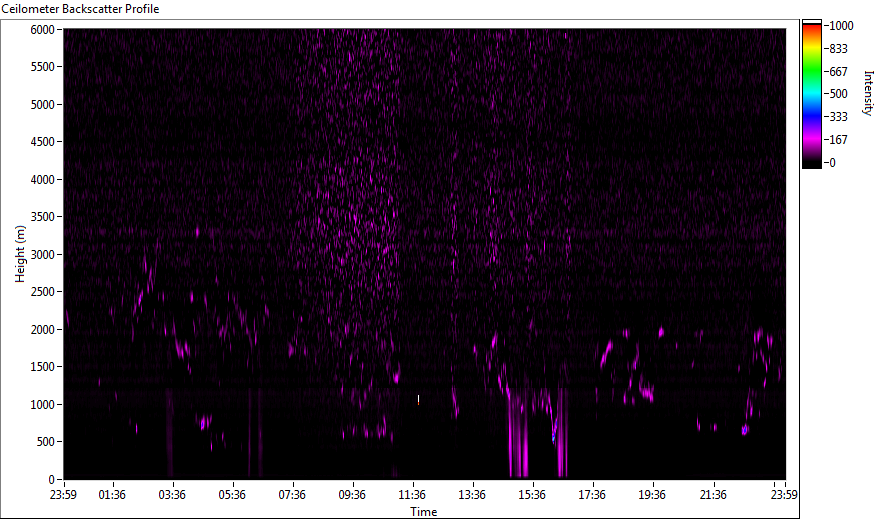Click the 17:36 time axis label
The width and height of the screenshot is (878, 519).
592,495
